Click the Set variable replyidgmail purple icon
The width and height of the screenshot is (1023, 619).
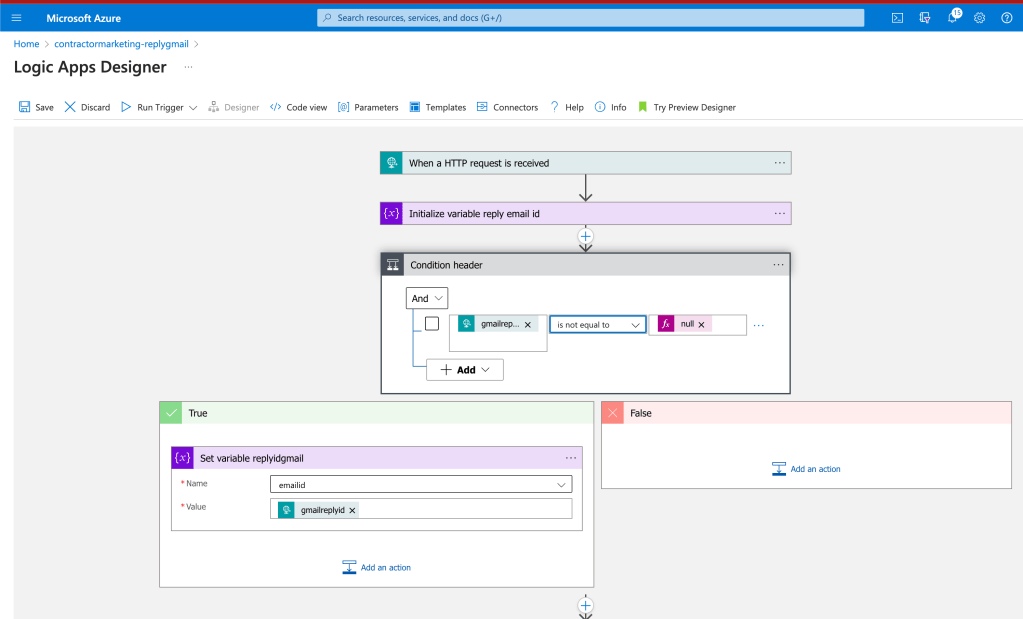(x=183, y=458)
